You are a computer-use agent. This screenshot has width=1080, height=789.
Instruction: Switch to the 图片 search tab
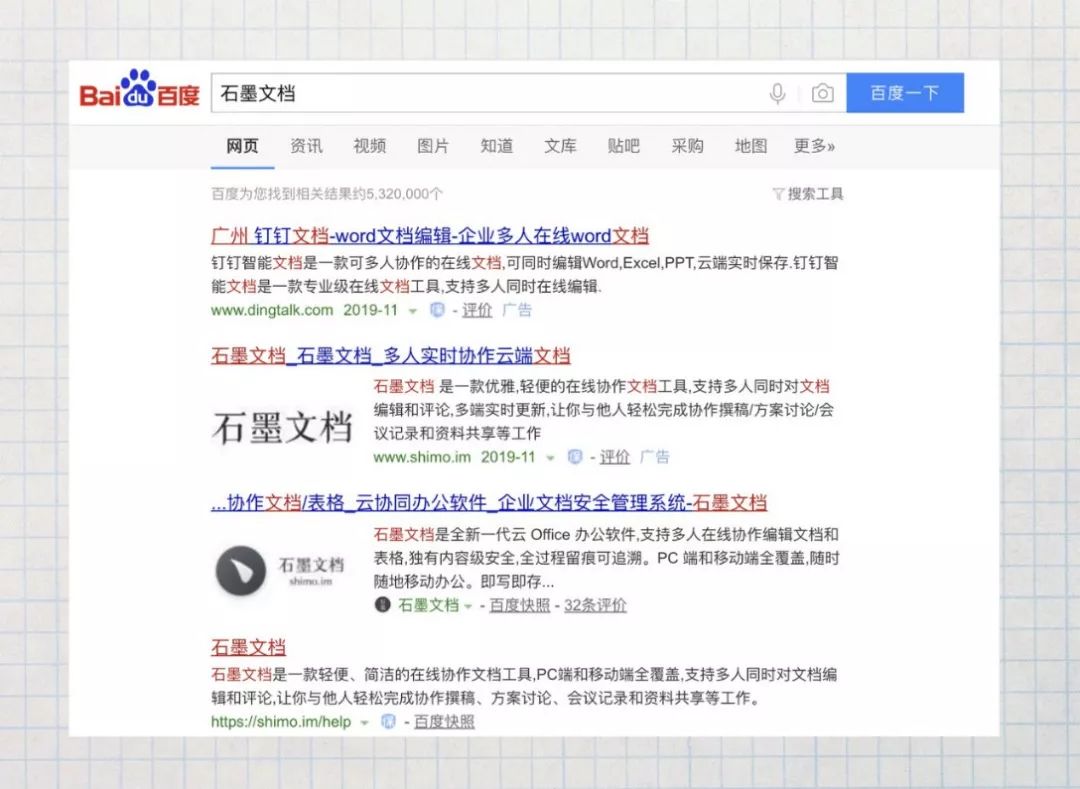point(432,146)
